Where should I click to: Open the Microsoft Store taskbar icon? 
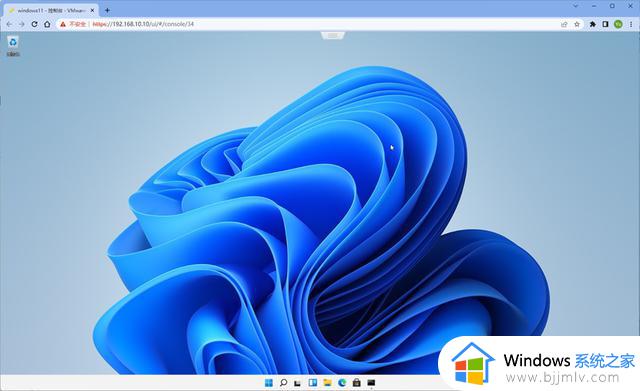click(x=356, y=383)
